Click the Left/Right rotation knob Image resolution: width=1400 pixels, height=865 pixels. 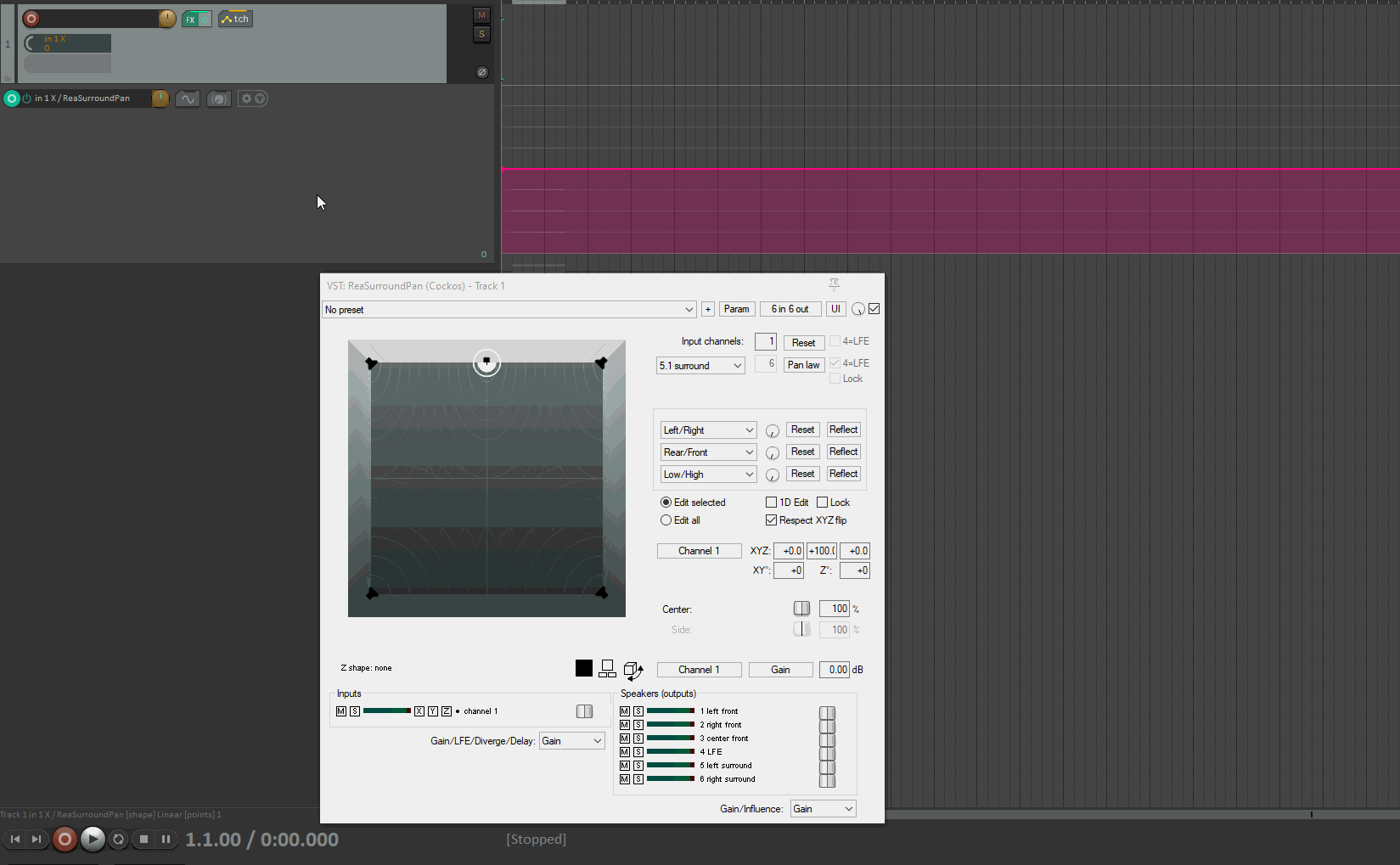[x=773, y=431]
